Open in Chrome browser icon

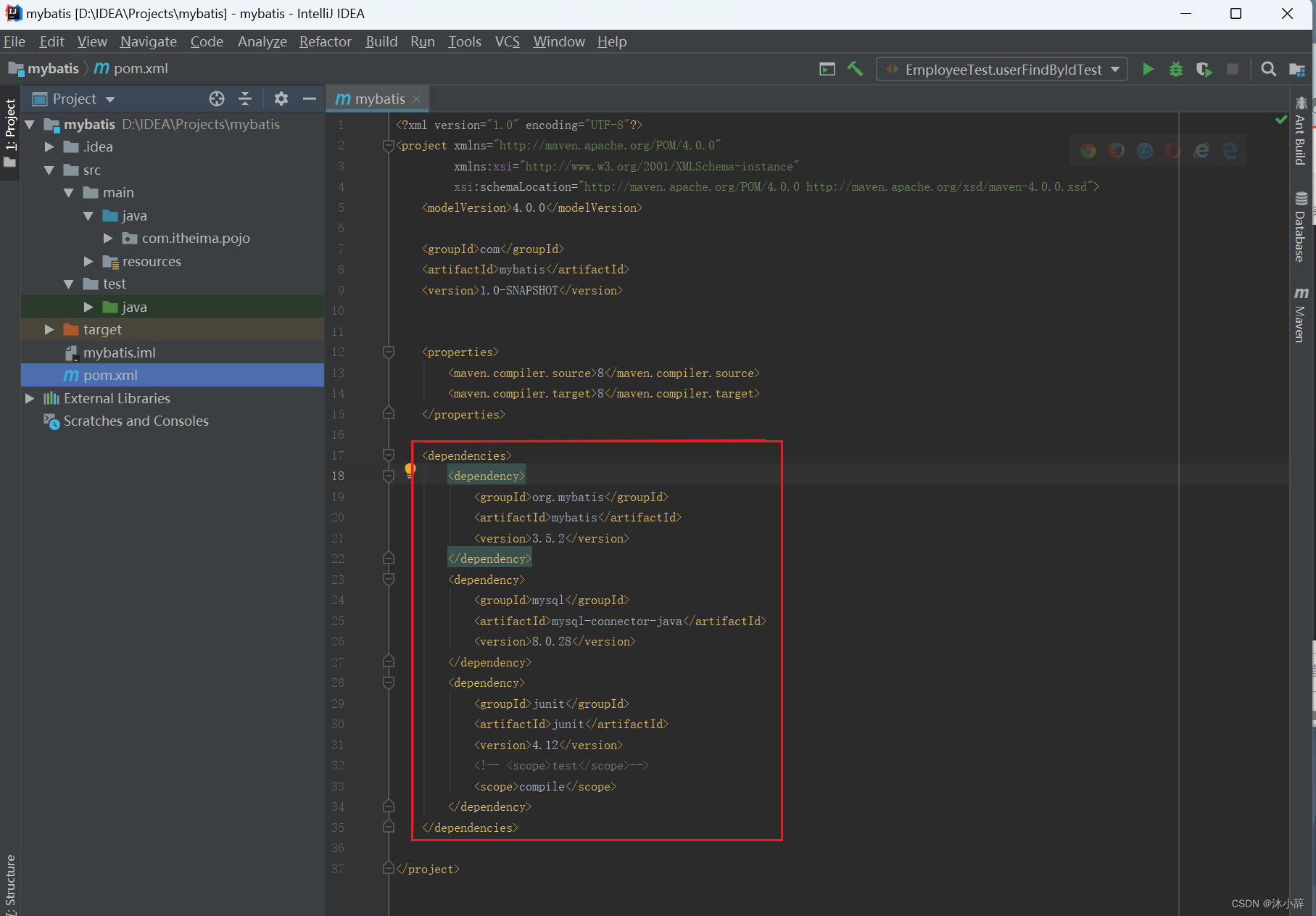click(x=1088, y=150)
